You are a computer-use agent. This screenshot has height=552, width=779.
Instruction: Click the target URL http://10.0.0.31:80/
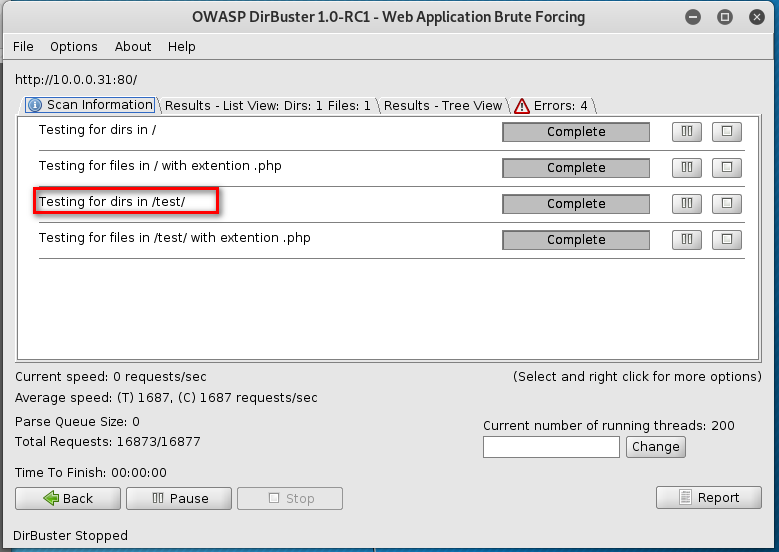click(76, 79)
